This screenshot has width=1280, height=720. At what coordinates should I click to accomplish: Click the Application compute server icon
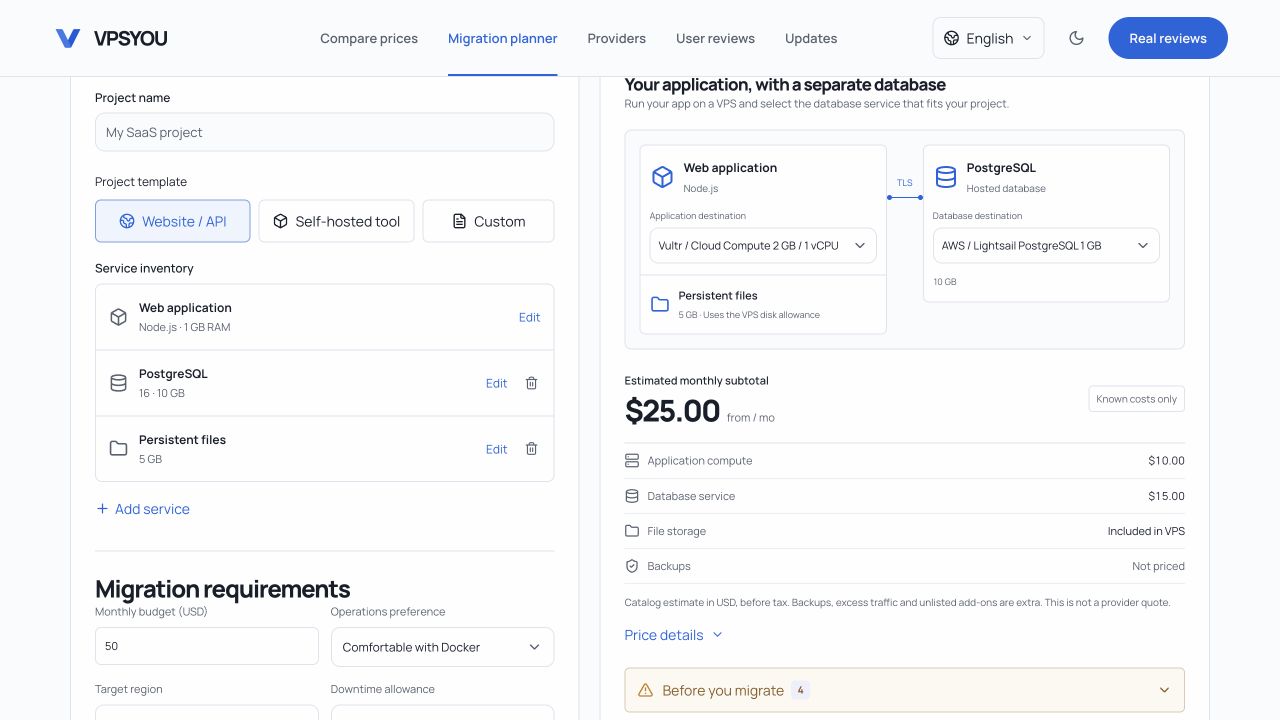point(631,461)
